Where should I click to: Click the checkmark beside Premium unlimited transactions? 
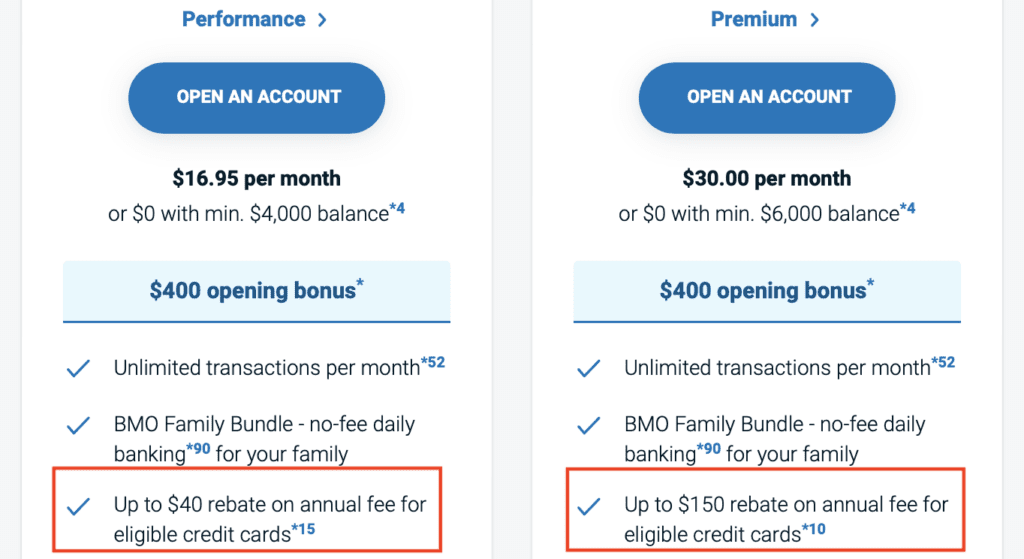coord(588,369)
